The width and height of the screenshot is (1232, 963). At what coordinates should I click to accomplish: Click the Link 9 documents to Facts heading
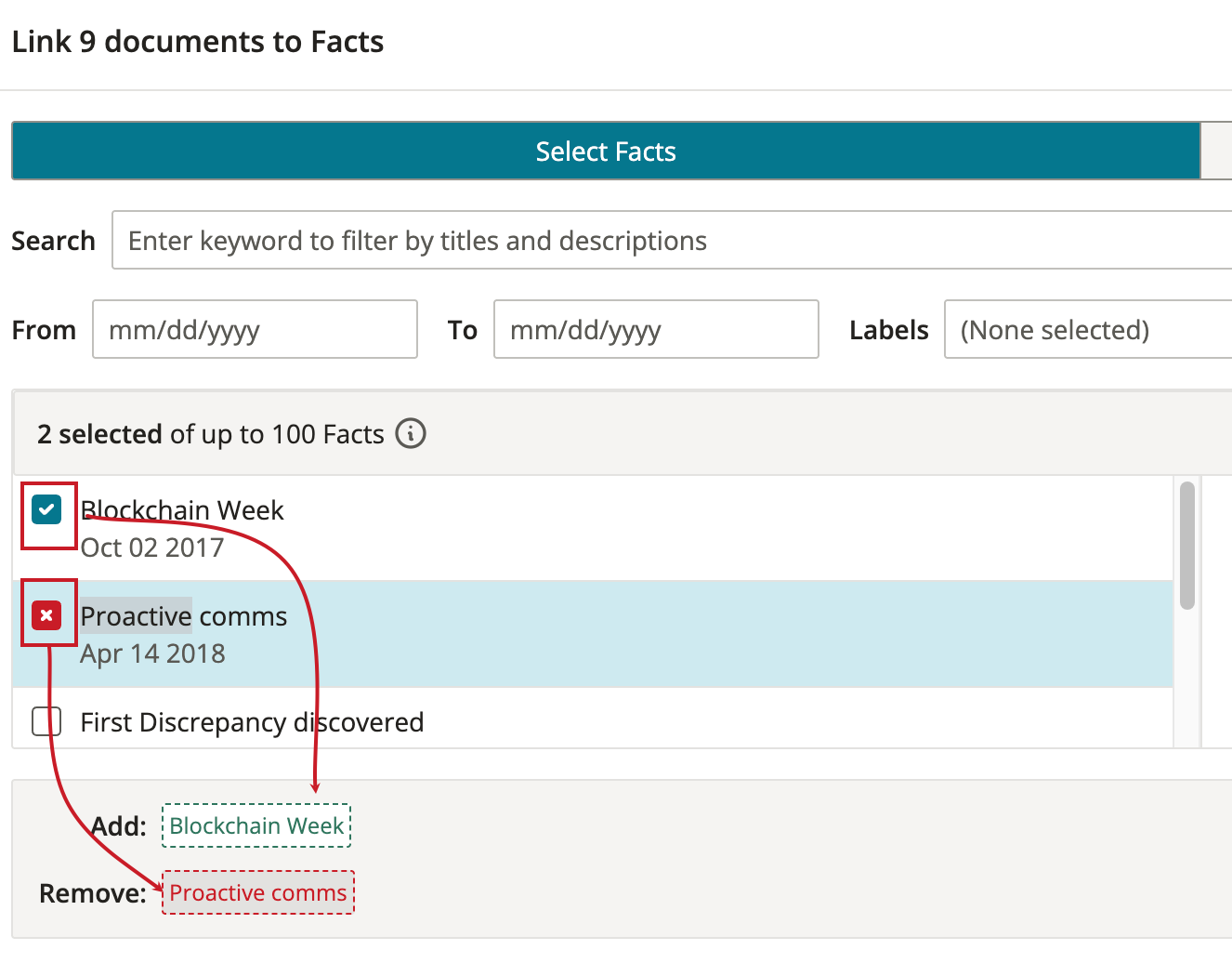pos(198,42)
